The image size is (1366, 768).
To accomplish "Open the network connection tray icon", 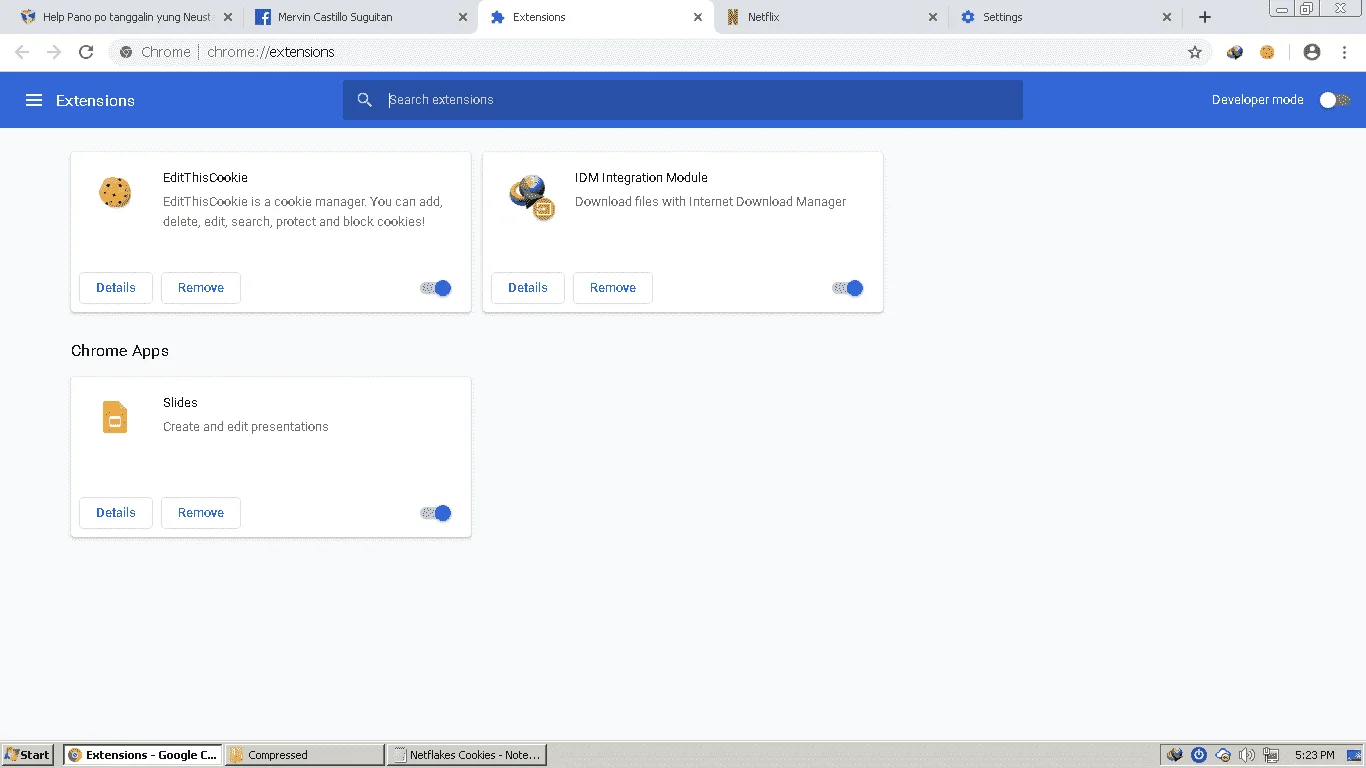I will point(1271,755).
